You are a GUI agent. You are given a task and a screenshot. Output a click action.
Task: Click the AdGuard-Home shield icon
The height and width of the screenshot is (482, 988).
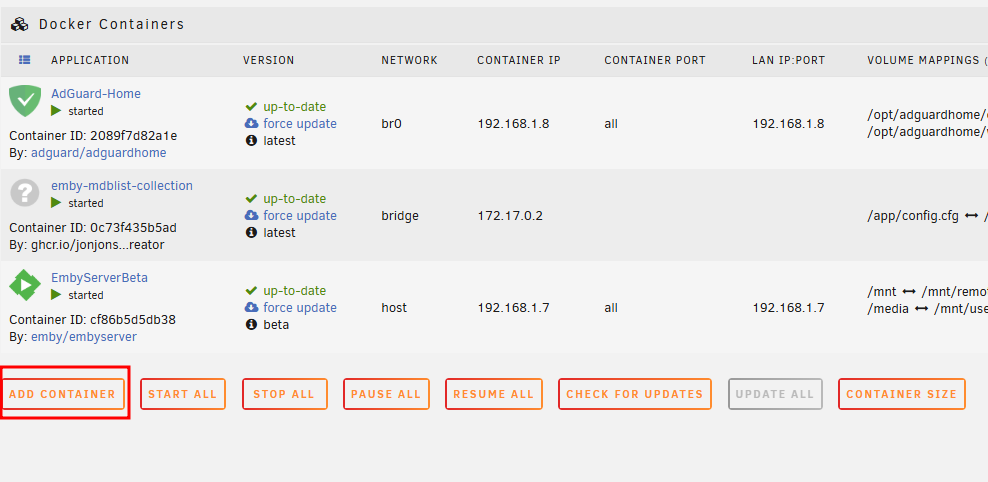coord(25,101)
